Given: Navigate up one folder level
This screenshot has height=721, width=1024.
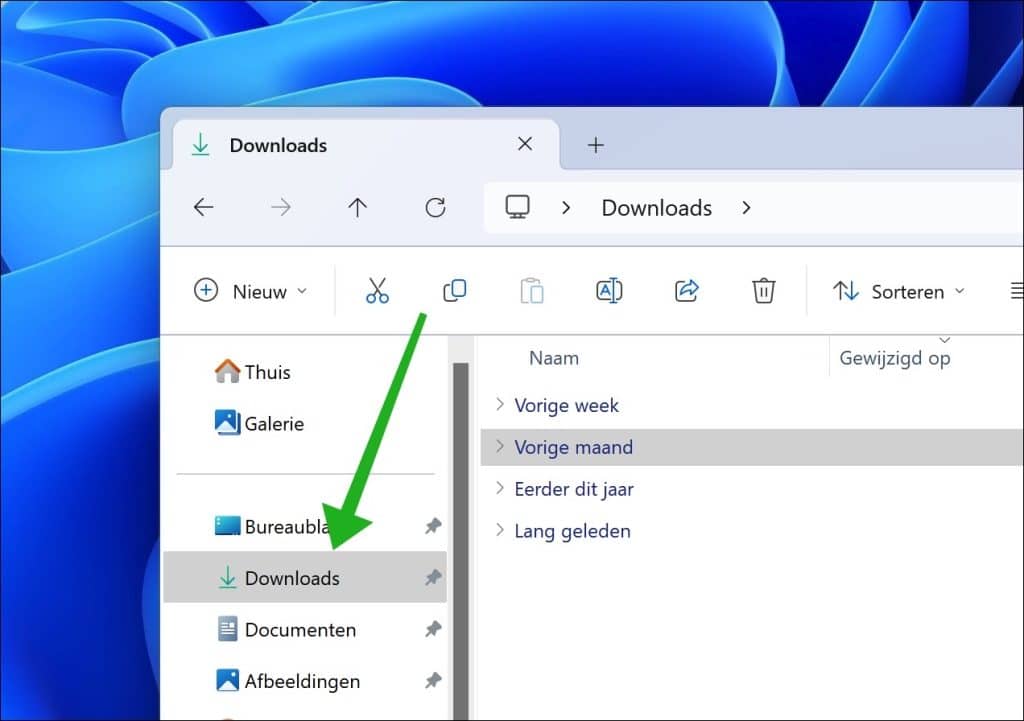Looking at the screenshot, I should click(x=357, y=208).
